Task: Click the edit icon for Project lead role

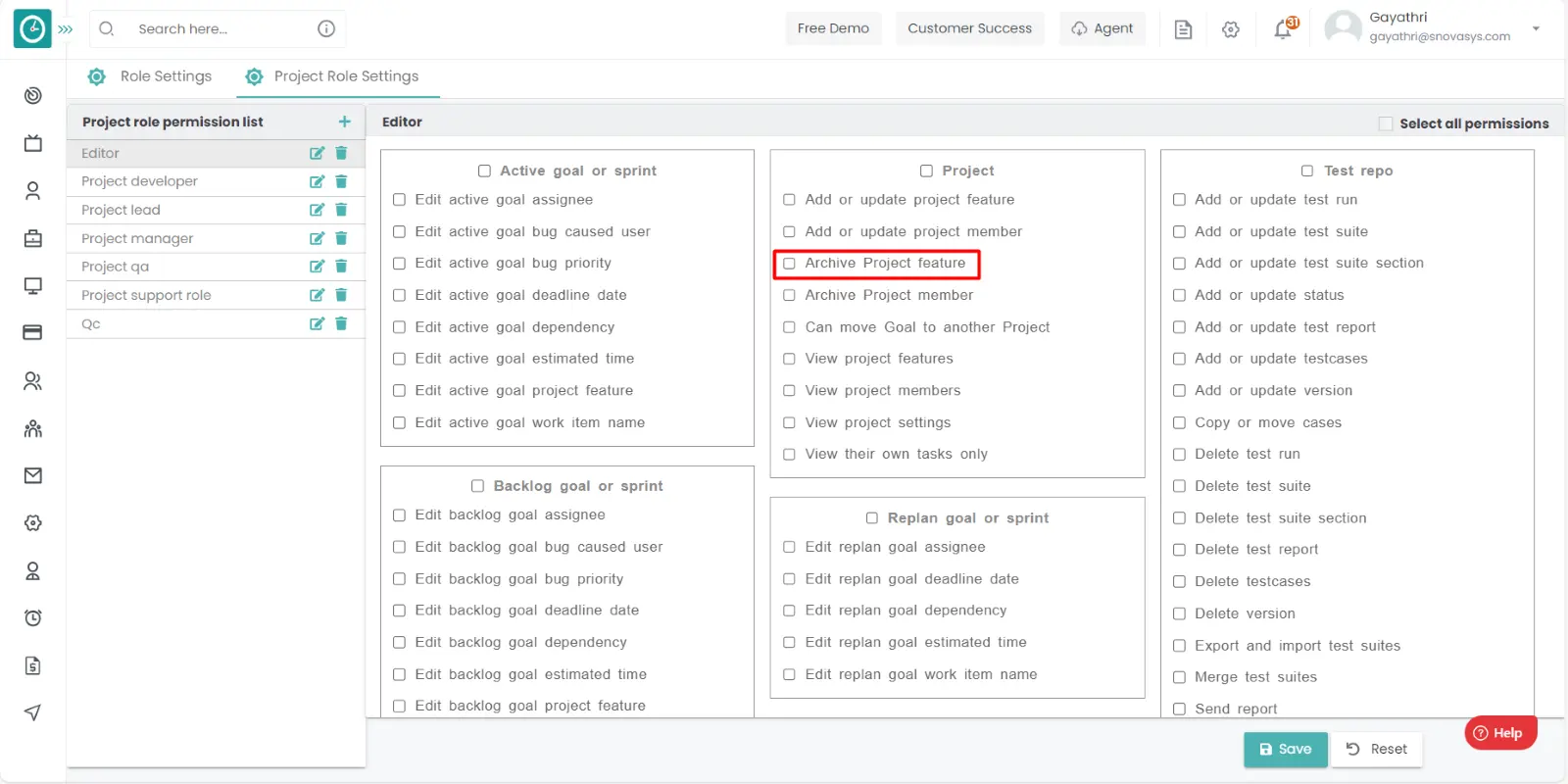Action: [x=317, y=210]
